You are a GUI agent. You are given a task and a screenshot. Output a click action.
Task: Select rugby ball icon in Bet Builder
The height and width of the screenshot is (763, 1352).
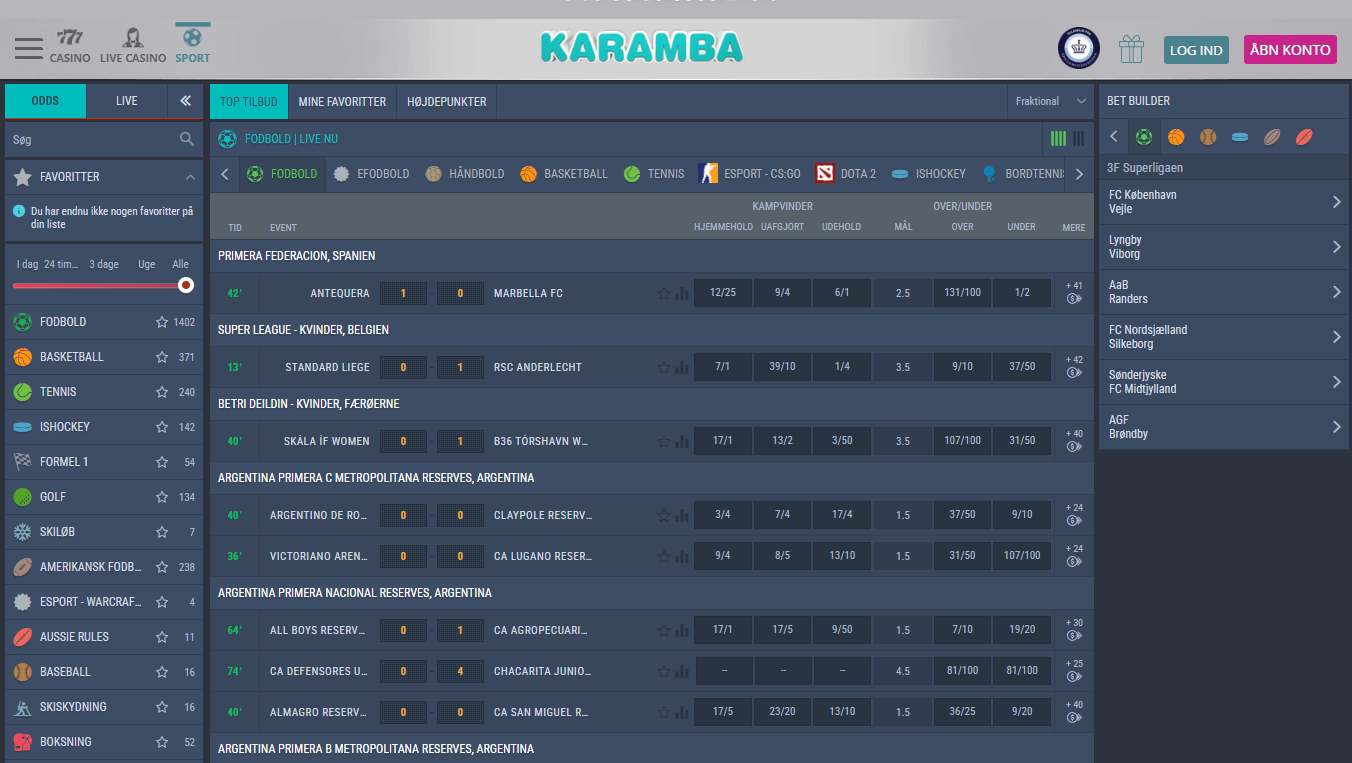point(1304,137)
